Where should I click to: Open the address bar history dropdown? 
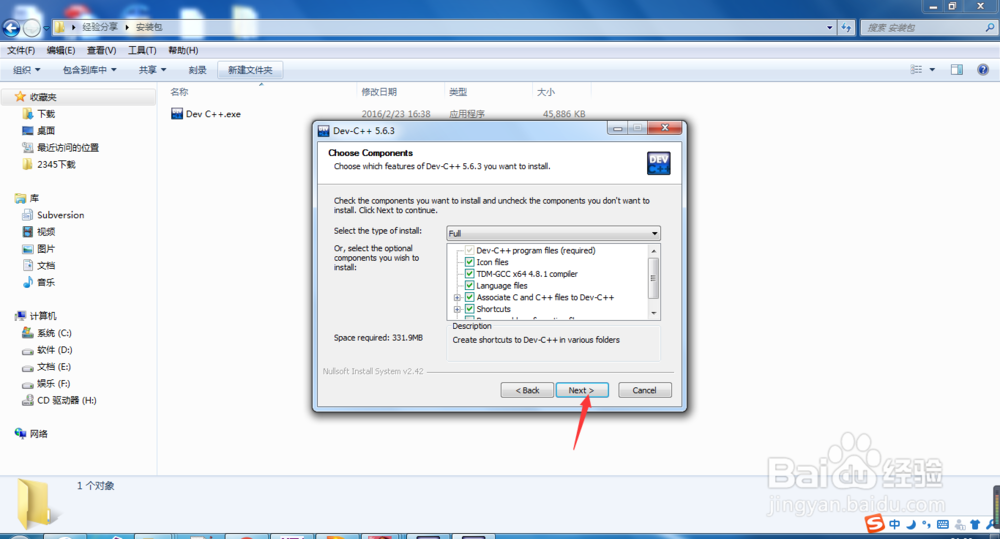829,27
